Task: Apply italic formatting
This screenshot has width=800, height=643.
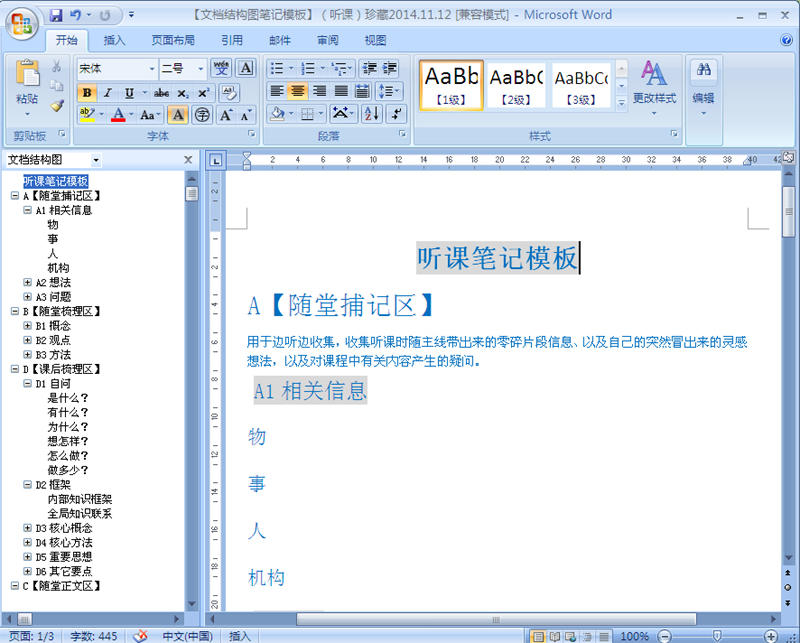Action: tap(106, 92)
